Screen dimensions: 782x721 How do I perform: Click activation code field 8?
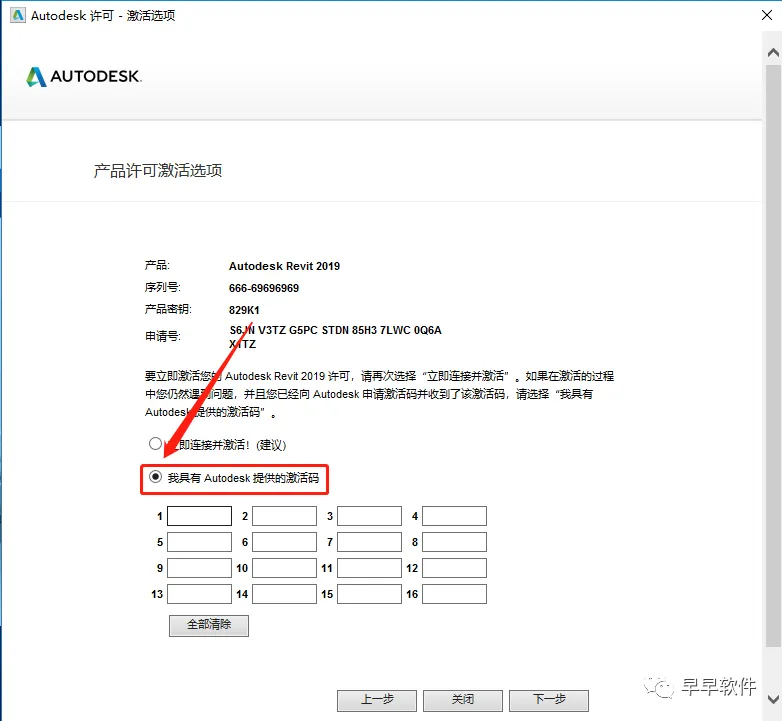[x=454, y=542]
